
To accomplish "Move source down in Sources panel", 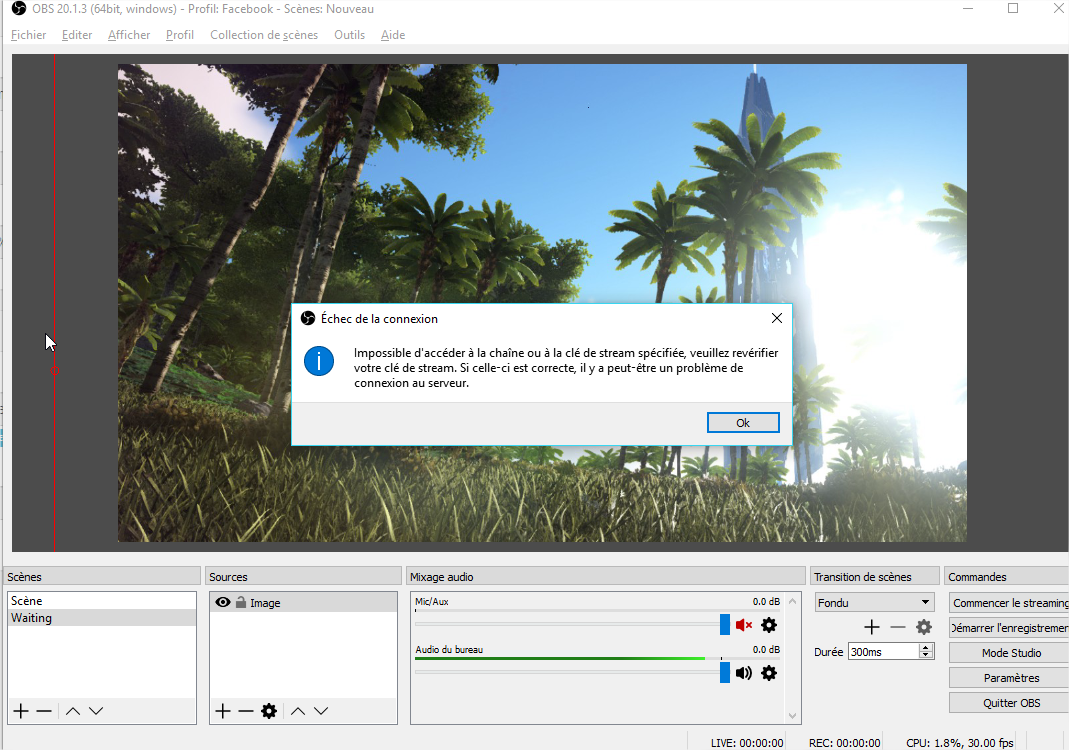I will tap(321, 711).
